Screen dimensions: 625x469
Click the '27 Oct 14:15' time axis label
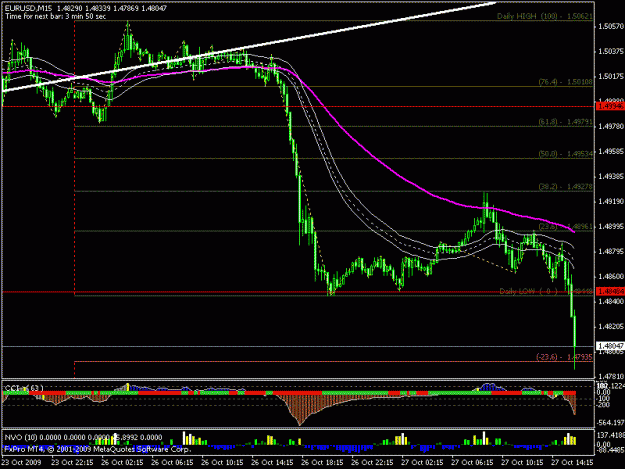tap(572, 462)
